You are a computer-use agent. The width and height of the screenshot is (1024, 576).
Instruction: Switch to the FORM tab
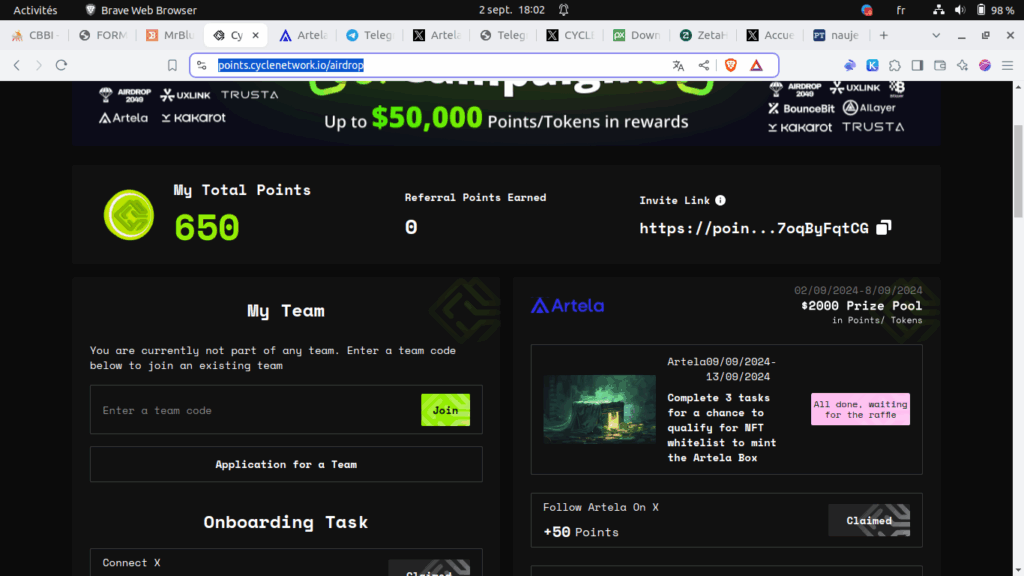(103, 35)
